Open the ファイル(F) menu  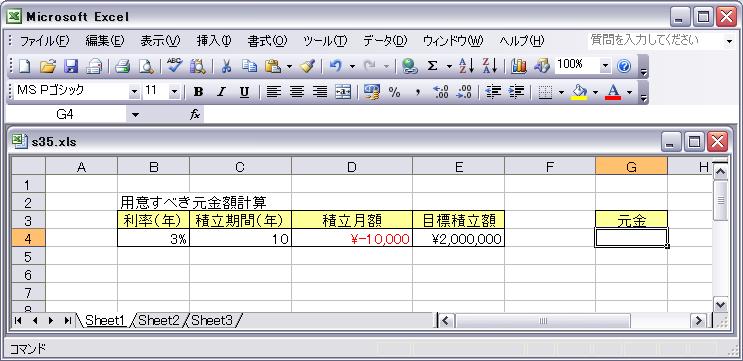pyautogui.click(x=45, y=41)
